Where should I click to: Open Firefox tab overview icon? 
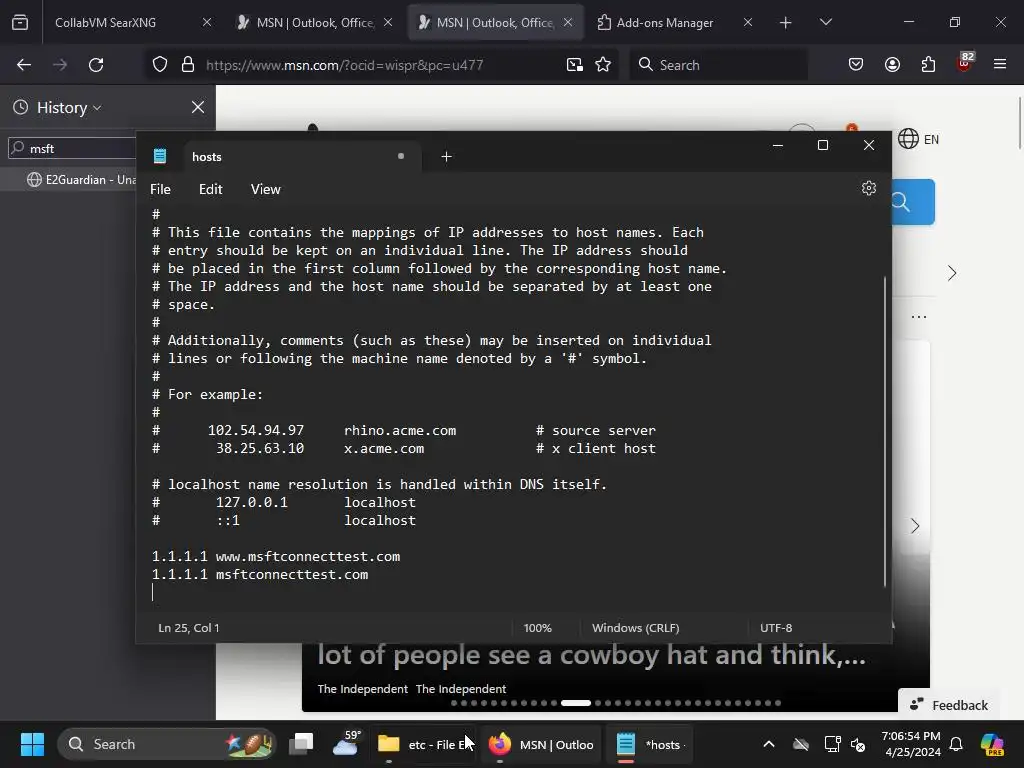point(20,22)
